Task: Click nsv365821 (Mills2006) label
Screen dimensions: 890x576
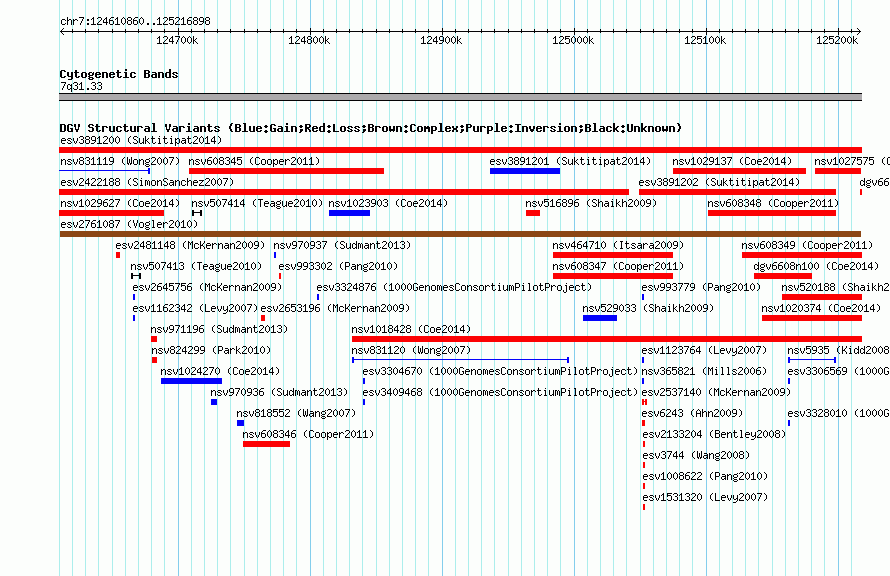Action: [704, 371]
